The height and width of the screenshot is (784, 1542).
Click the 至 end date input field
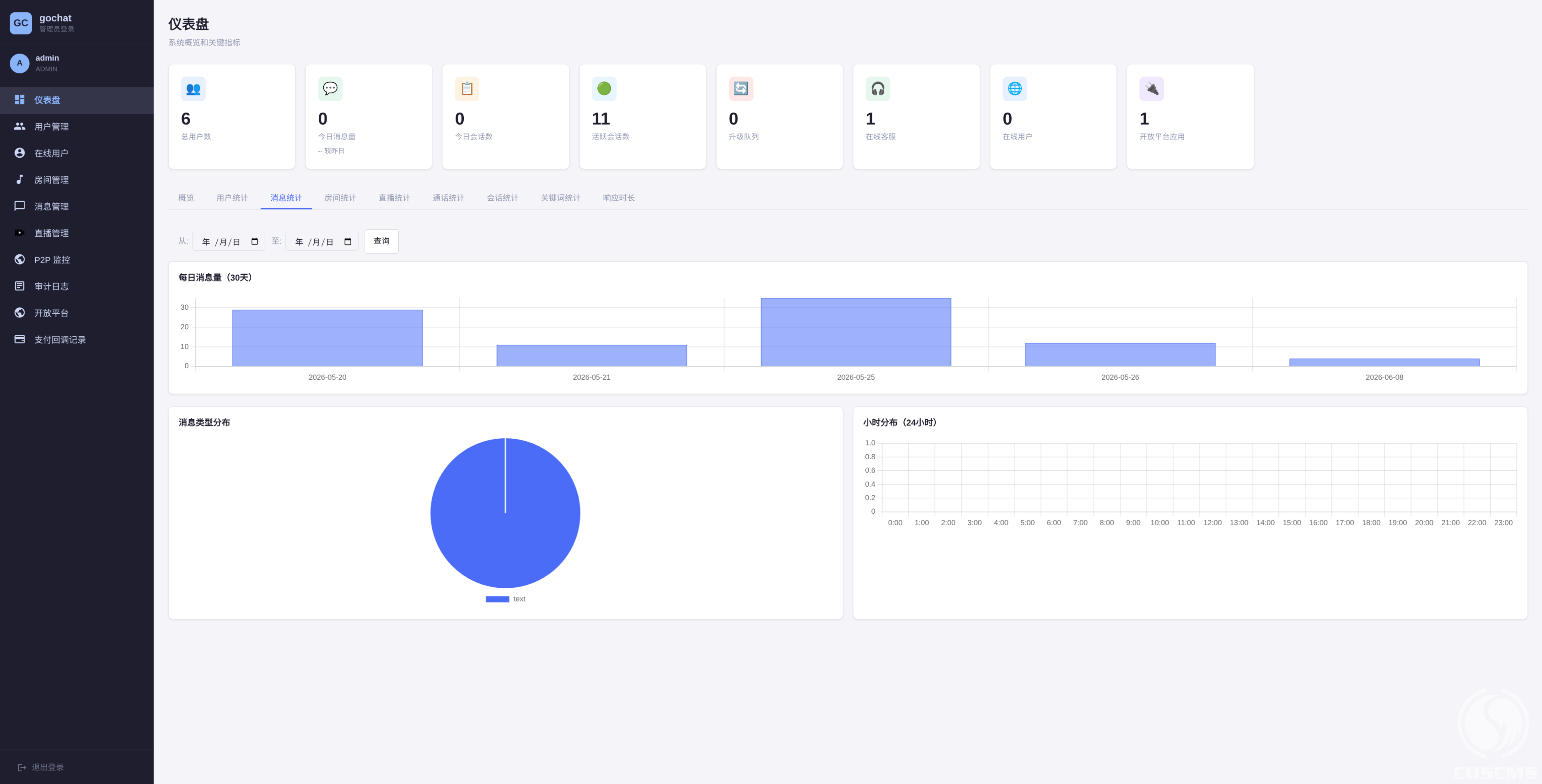point(321,242)
